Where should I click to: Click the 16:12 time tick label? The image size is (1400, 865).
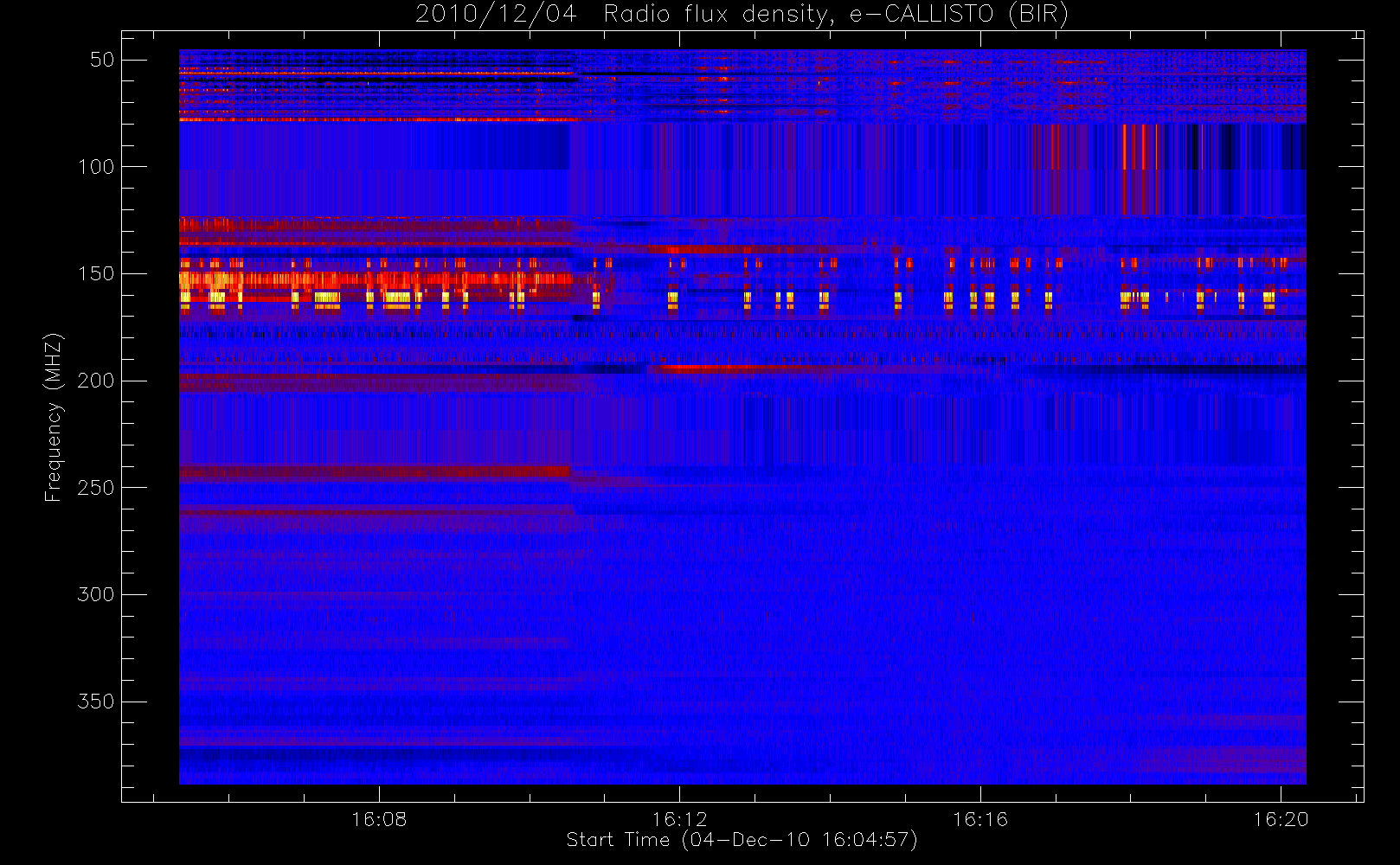point(679,819)
